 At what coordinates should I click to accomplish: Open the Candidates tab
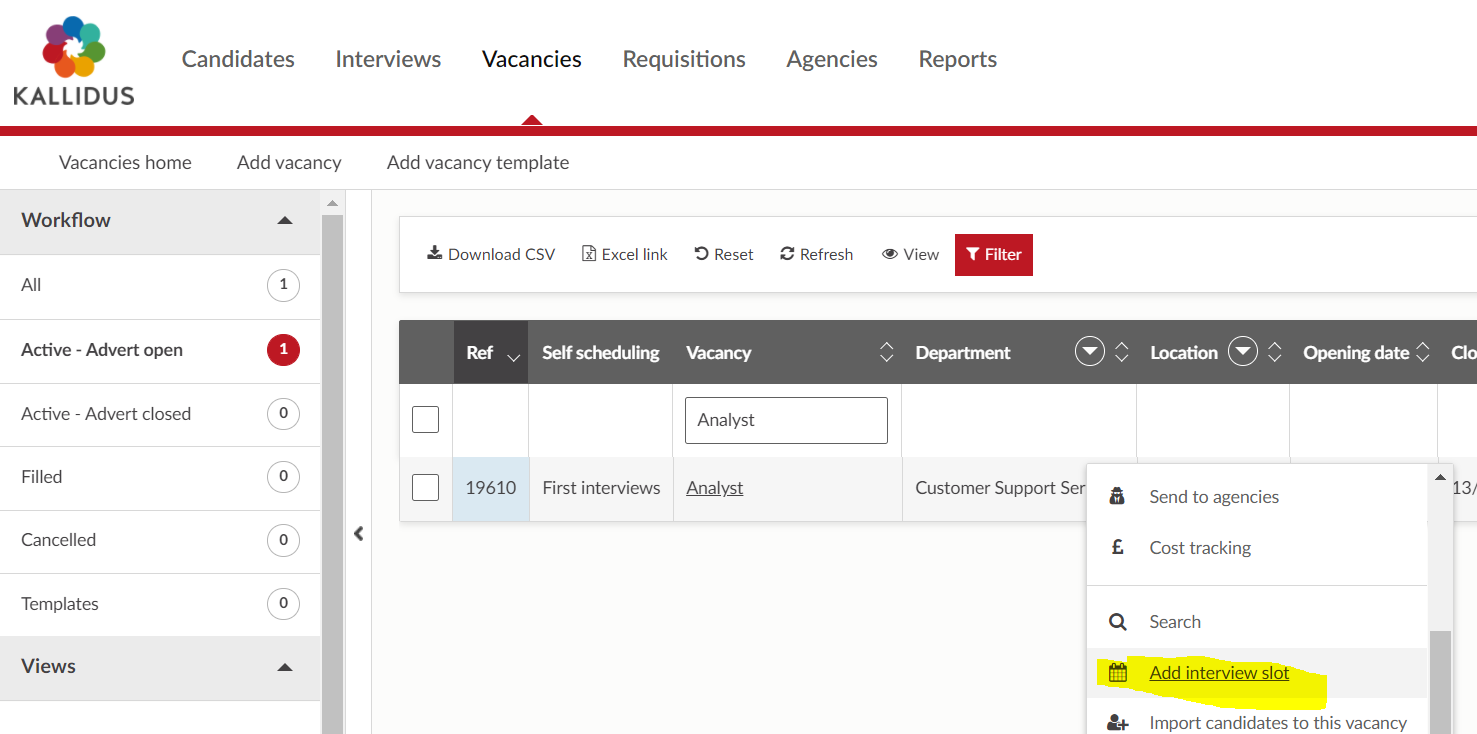tap(238, 59)
